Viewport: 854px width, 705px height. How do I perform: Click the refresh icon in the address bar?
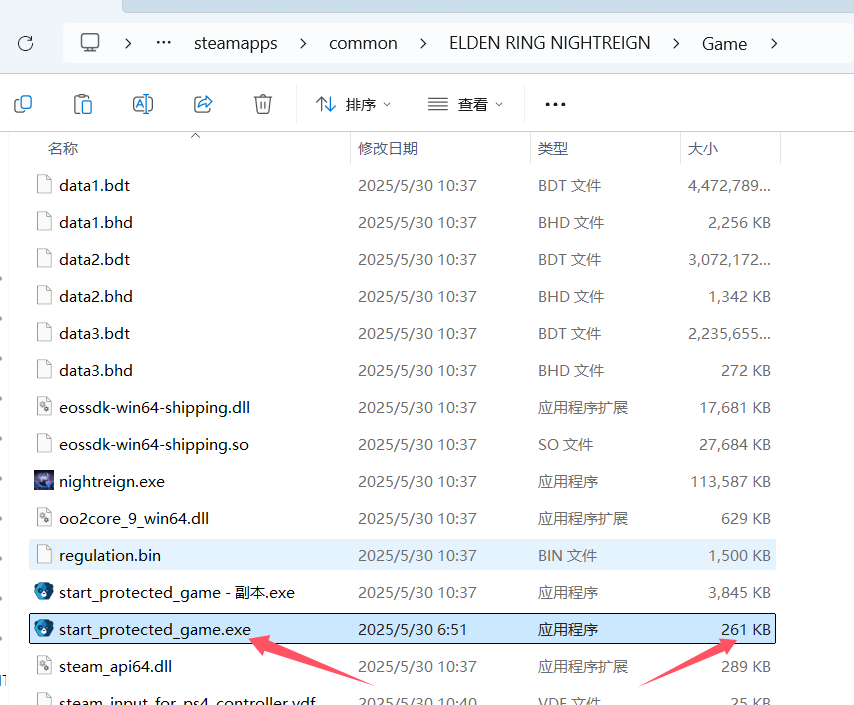[x=26, y=43]
